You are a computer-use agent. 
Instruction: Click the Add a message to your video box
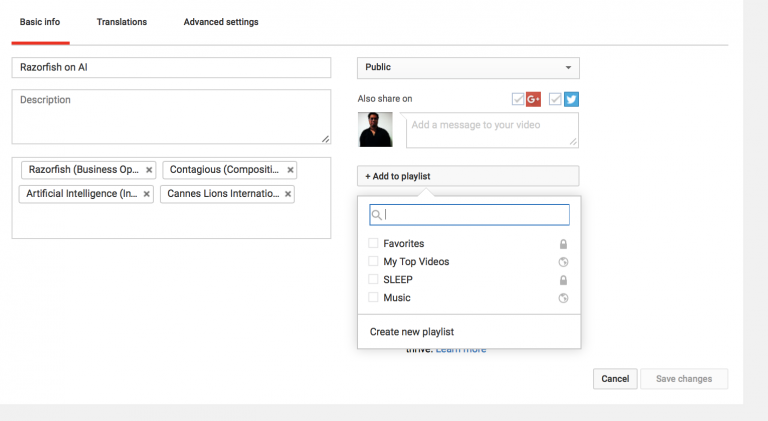pos(492,130)
